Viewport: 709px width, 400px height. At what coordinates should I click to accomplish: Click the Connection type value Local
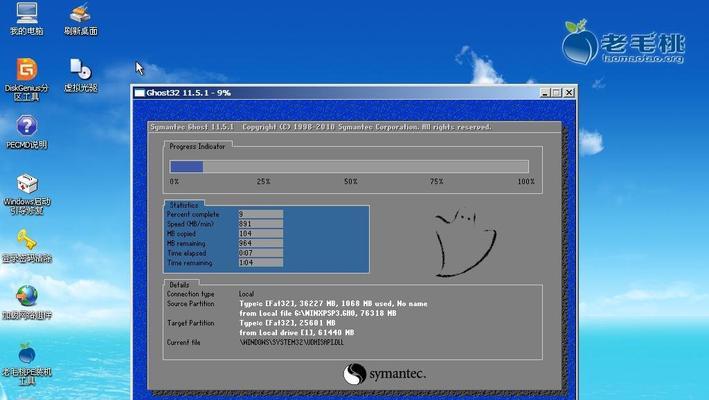point(246,294)
